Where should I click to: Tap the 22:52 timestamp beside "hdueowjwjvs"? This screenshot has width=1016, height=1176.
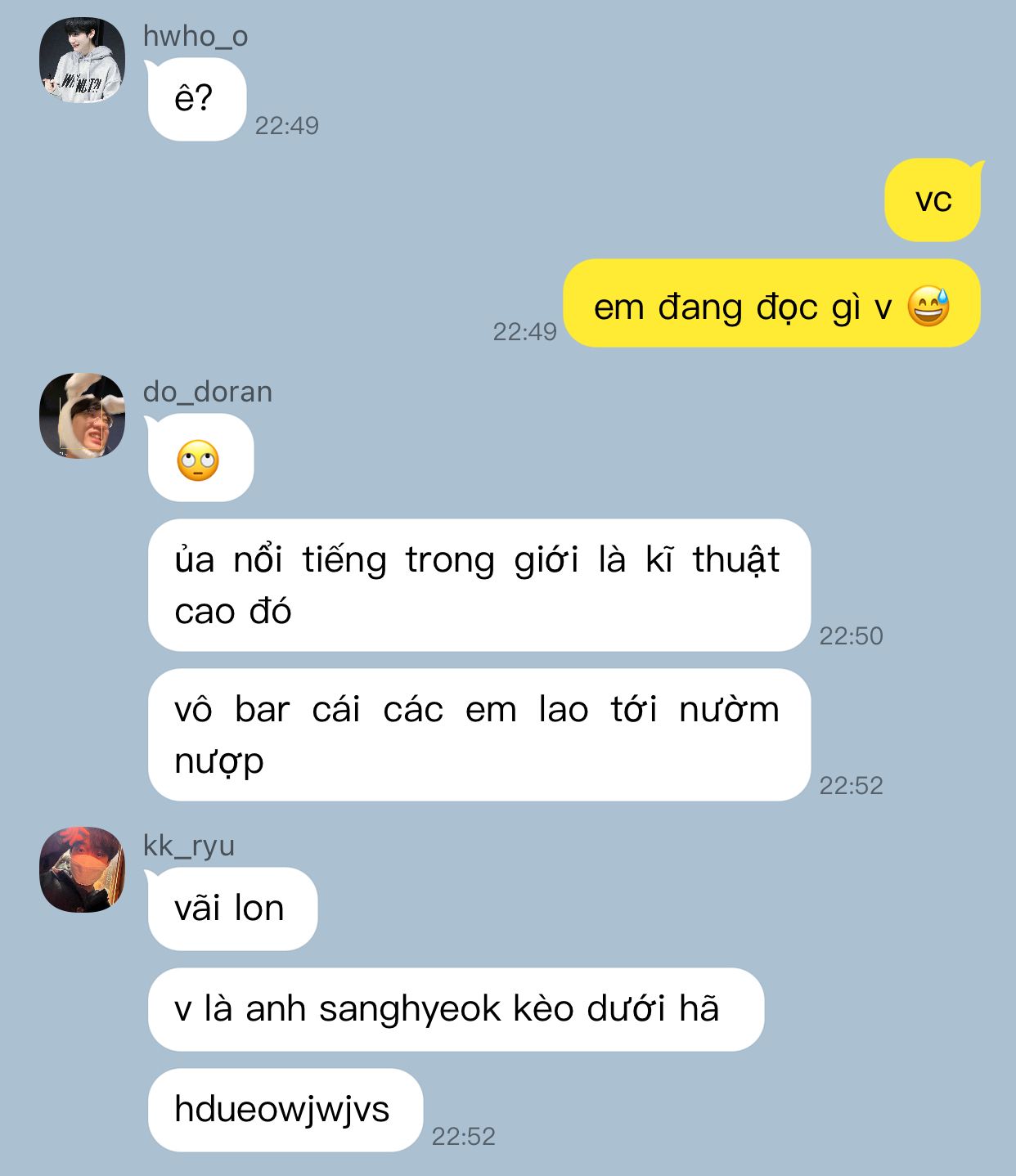click(464, 1137)
